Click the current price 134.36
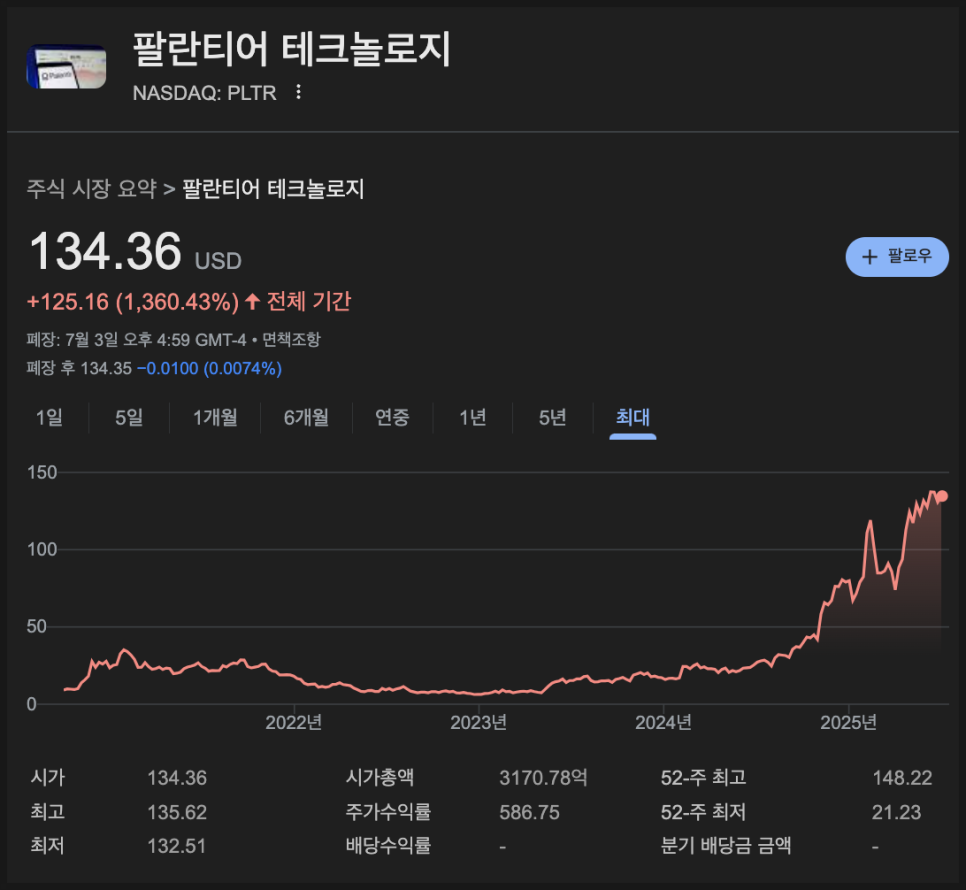Screen dimensions: 966x890 105,251
